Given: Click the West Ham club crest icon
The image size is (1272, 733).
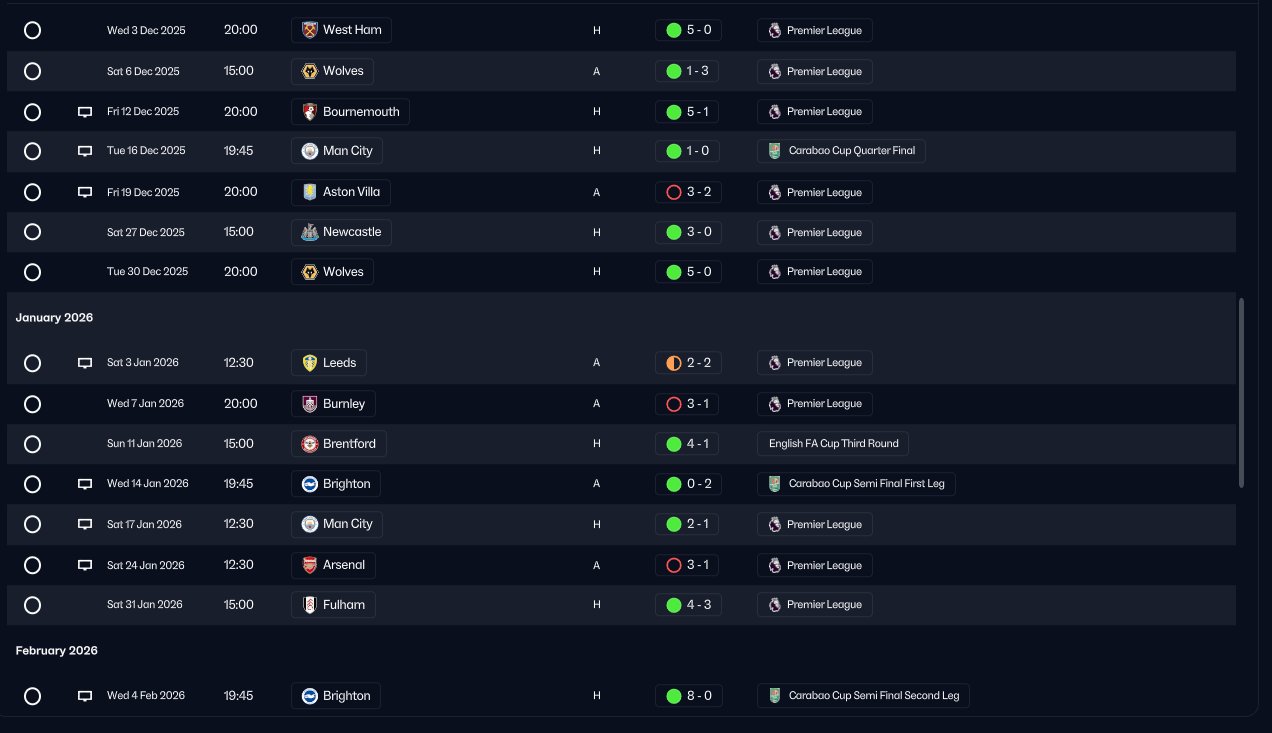Looking at the screenshot, I should pyautogui.click(x=309, y=30).
